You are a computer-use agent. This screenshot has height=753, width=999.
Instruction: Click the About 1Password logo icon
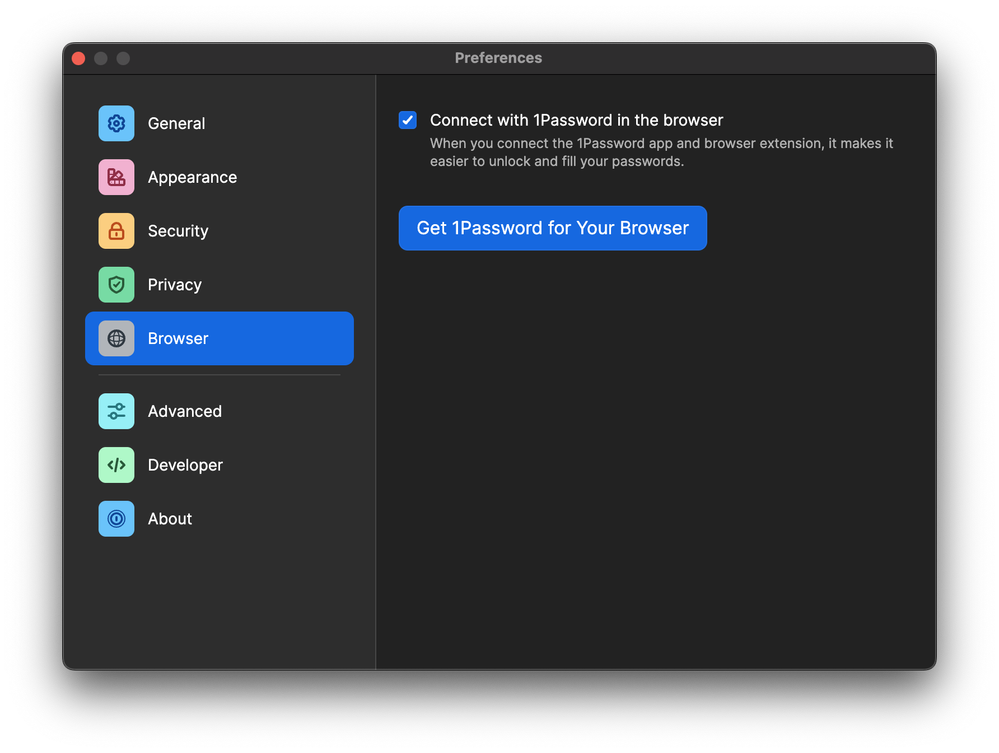116,519
